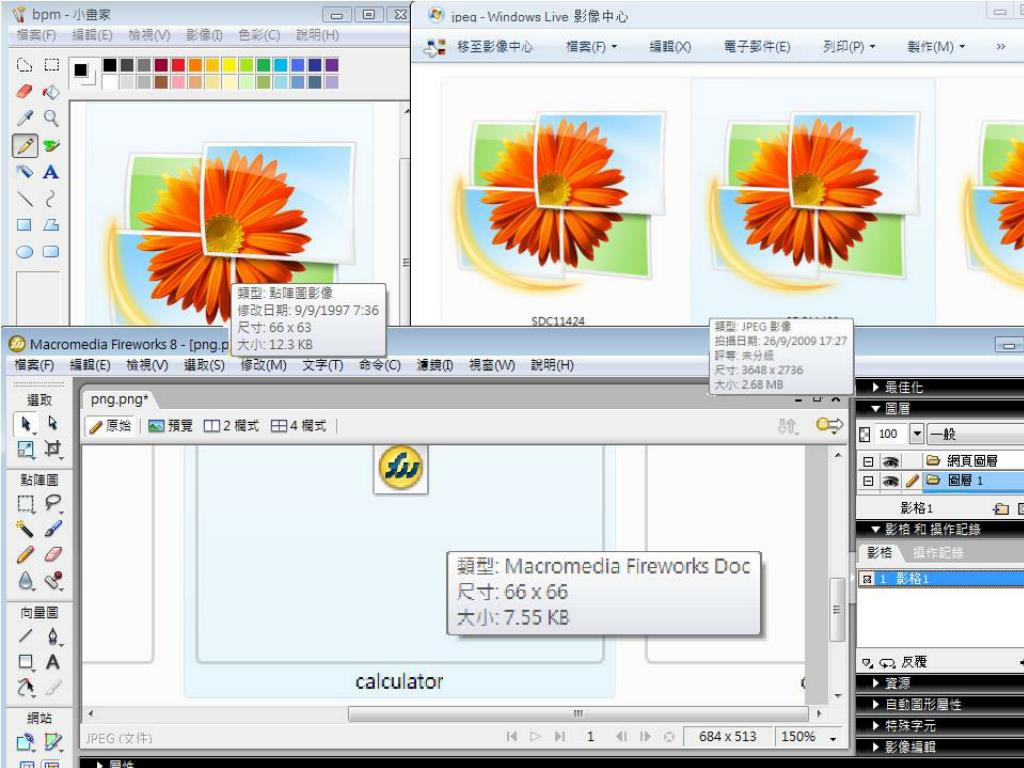The height and width of the screenshot is (768, 1024).
Task: Select the Lasso tool in Fireworks
Action: [x=53, y=504]
